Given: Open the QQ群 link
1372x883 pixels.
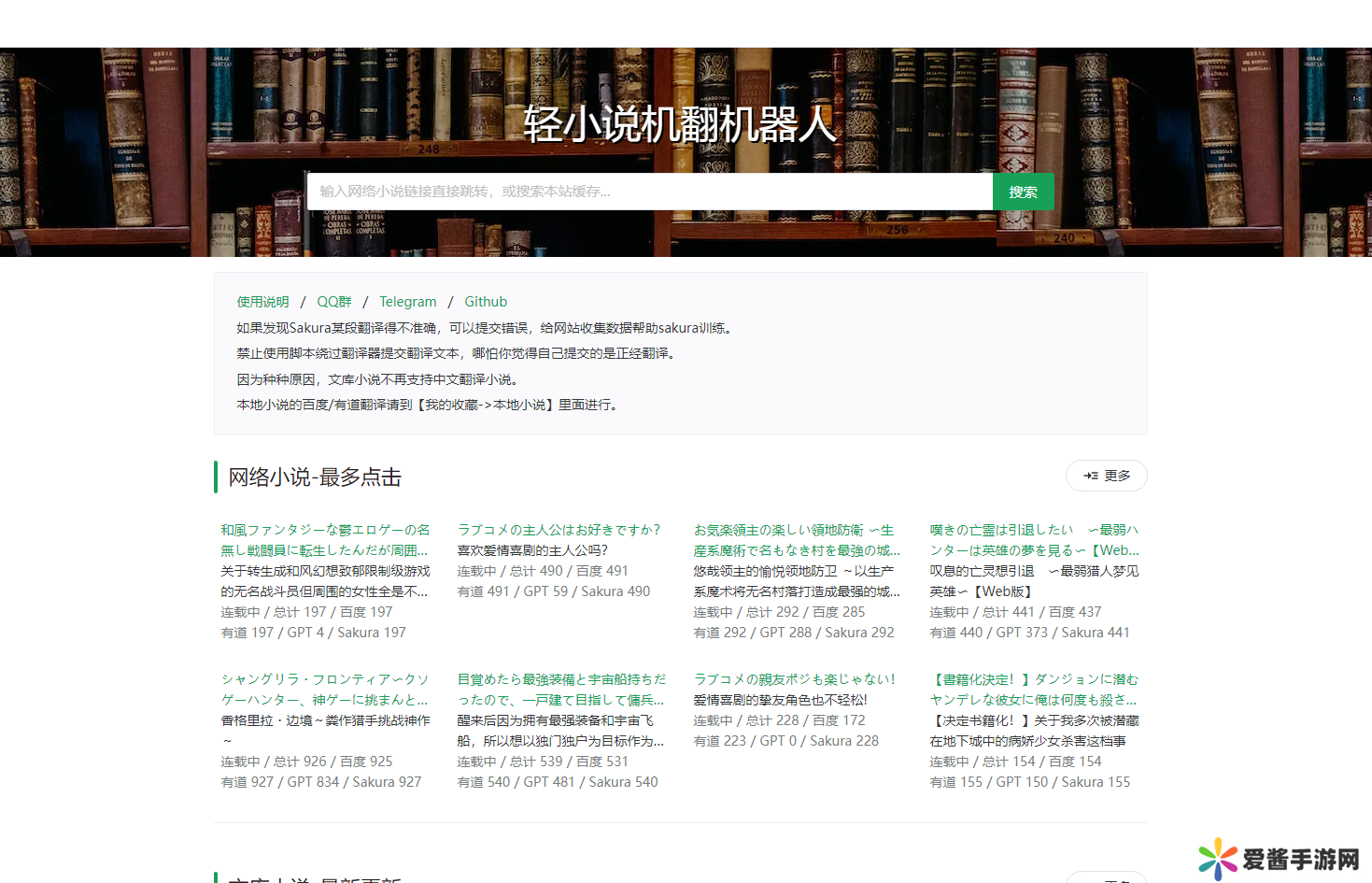Looking at the screenshot, I should point(334,302).
